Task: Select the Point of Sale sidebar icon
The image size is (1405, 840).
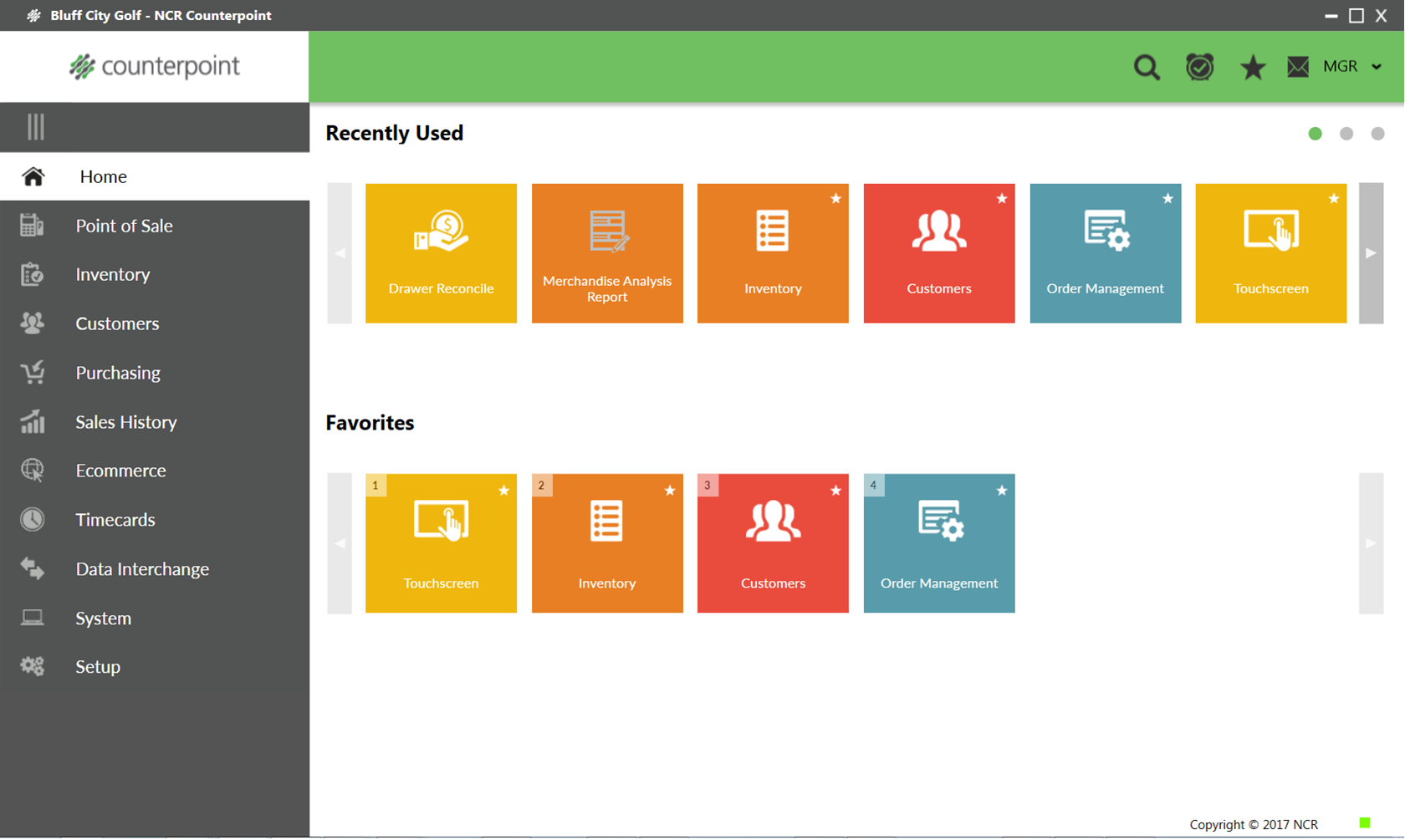Action: 33,225
